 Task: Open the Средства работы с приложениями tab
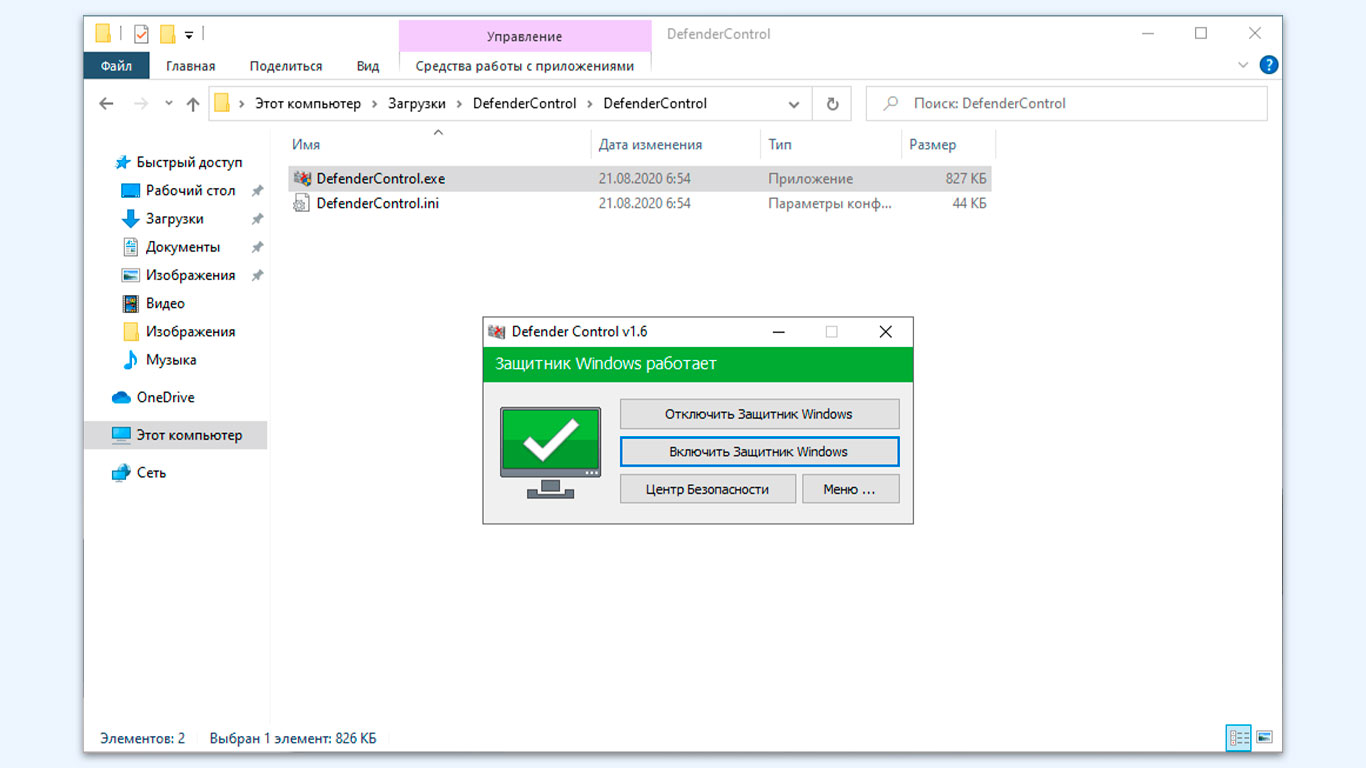525,66
